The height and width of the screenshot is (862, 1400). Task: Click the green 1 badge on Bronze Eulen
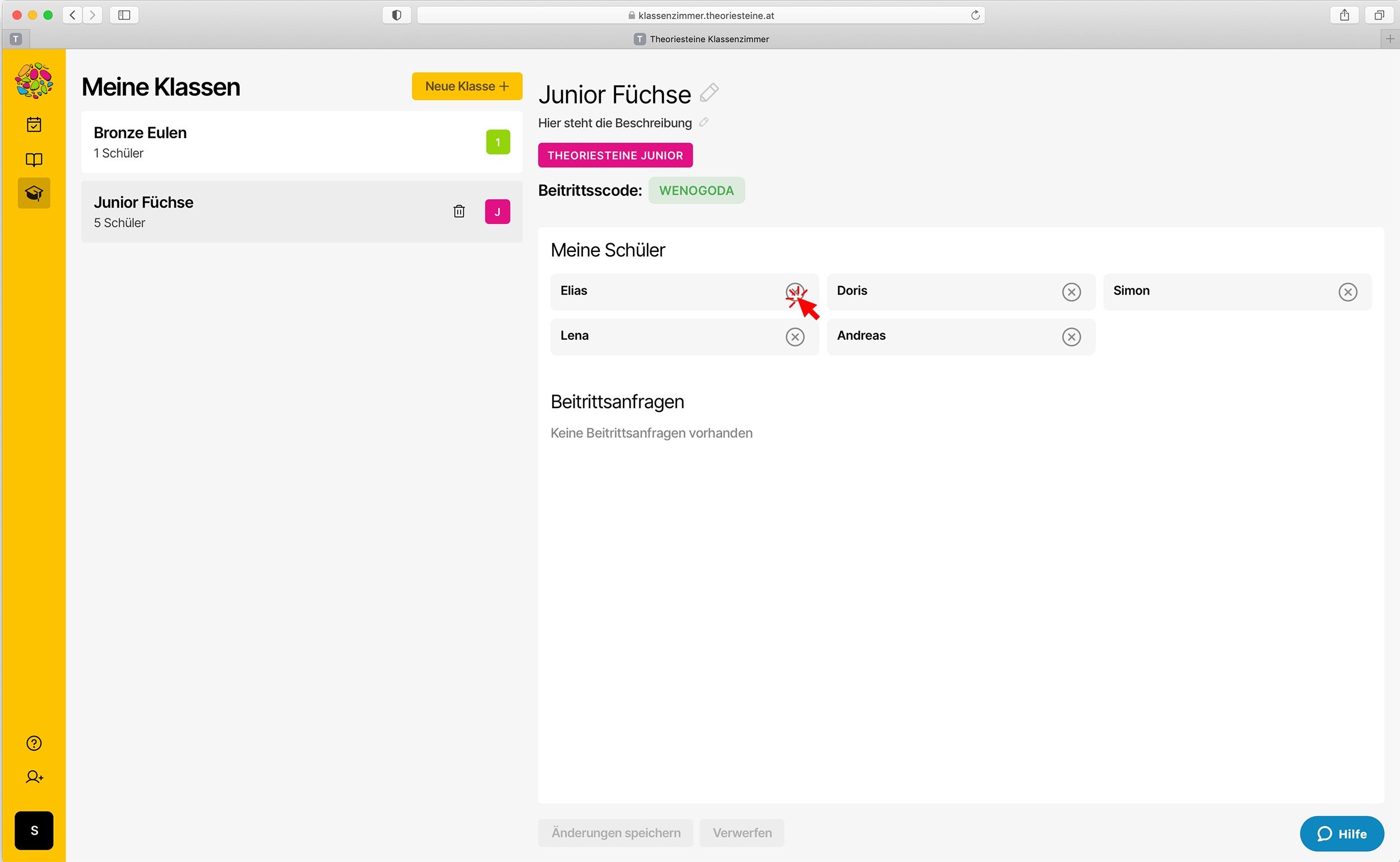[x=498, y=142]
